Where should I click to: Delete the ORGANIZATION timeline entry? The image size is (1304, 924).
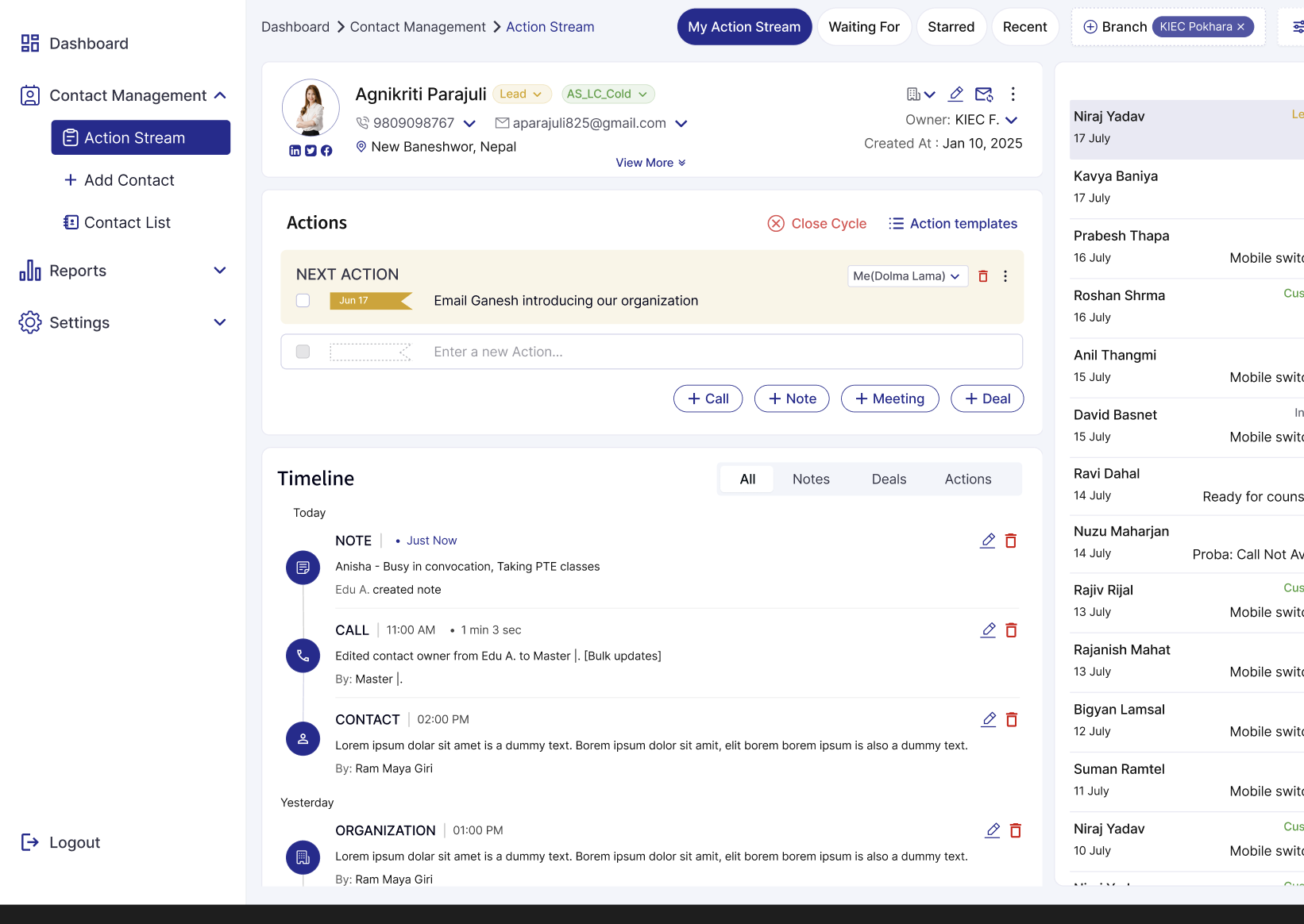click(1015, 830)
